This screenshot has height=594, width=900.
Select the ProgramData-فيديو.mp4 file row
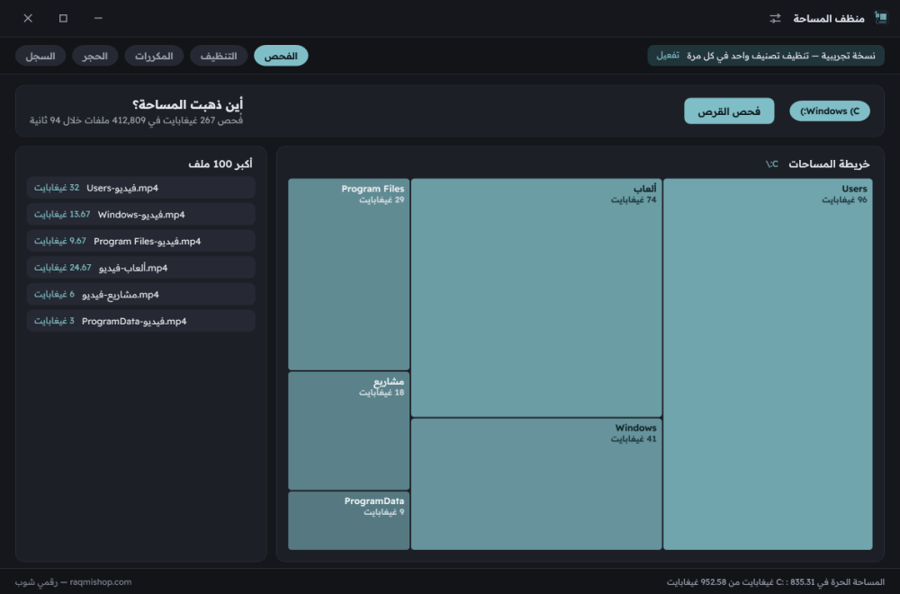[x=141, y=321]
